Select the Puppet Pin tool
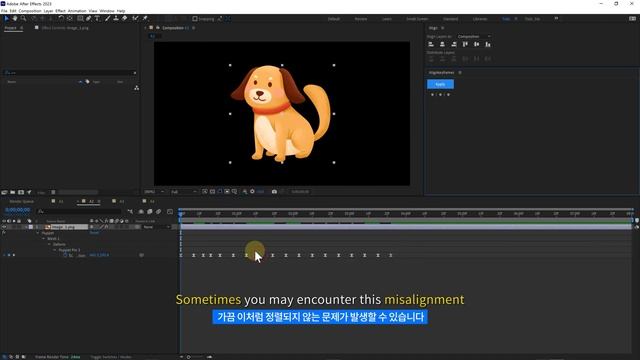The height and width of the screenshot is (360, 640). 145,18
